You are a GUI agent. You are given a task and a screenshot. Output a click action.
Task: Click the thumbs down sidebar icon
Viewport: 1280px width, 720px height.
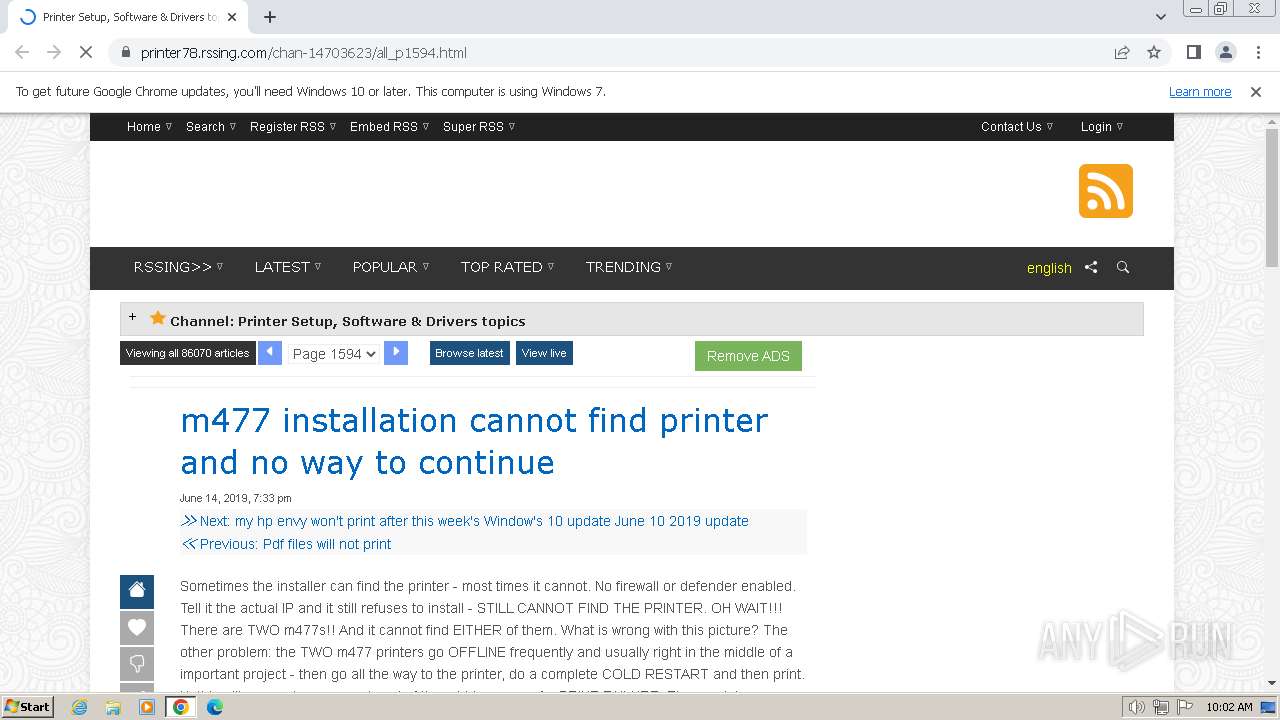coord(137,664)
